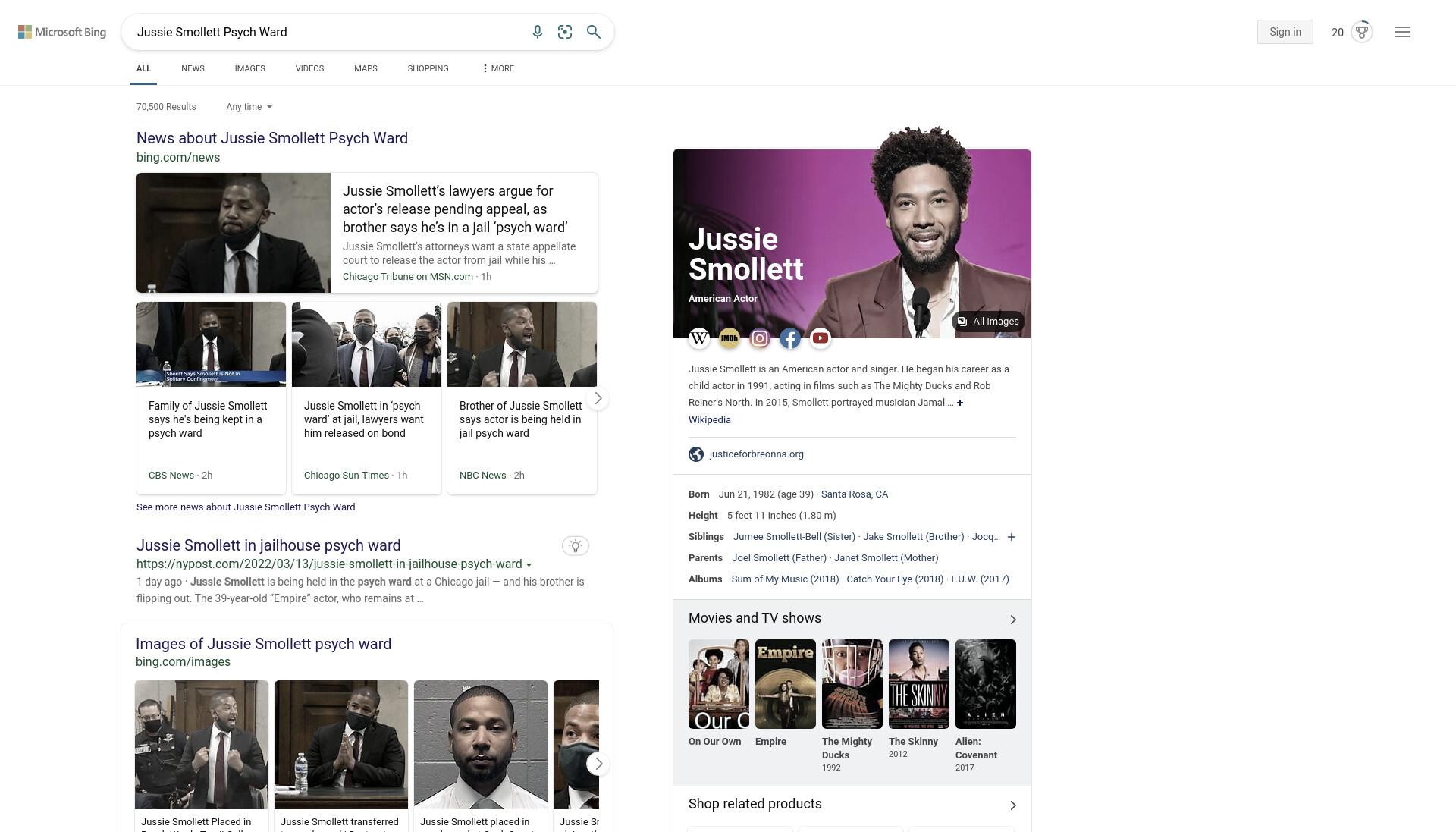
Task: Open visual search camera icon
Action: [x=565, y=32]
